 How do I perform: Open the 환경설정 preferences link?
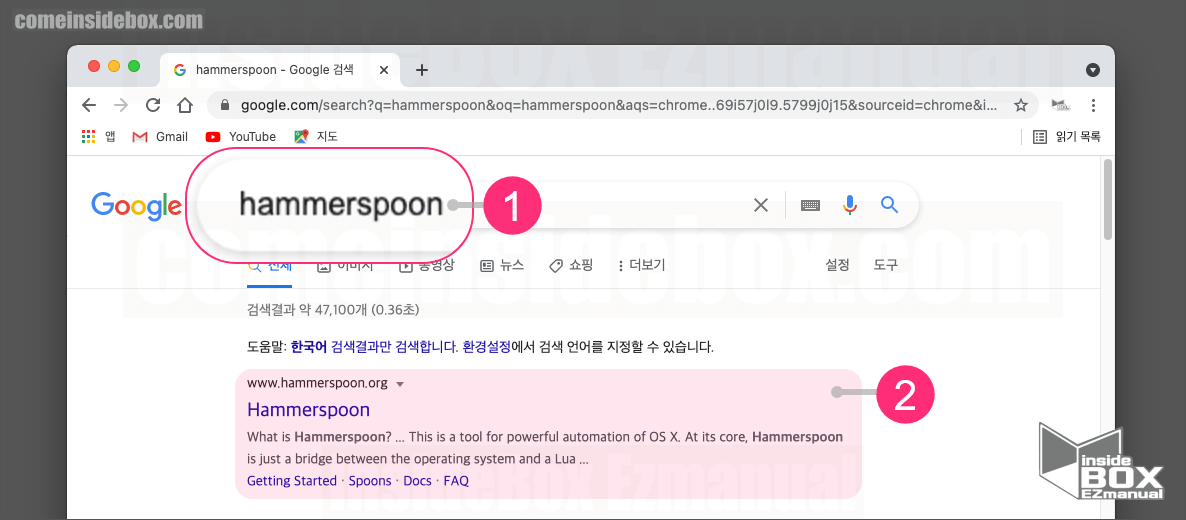point(486,348)
